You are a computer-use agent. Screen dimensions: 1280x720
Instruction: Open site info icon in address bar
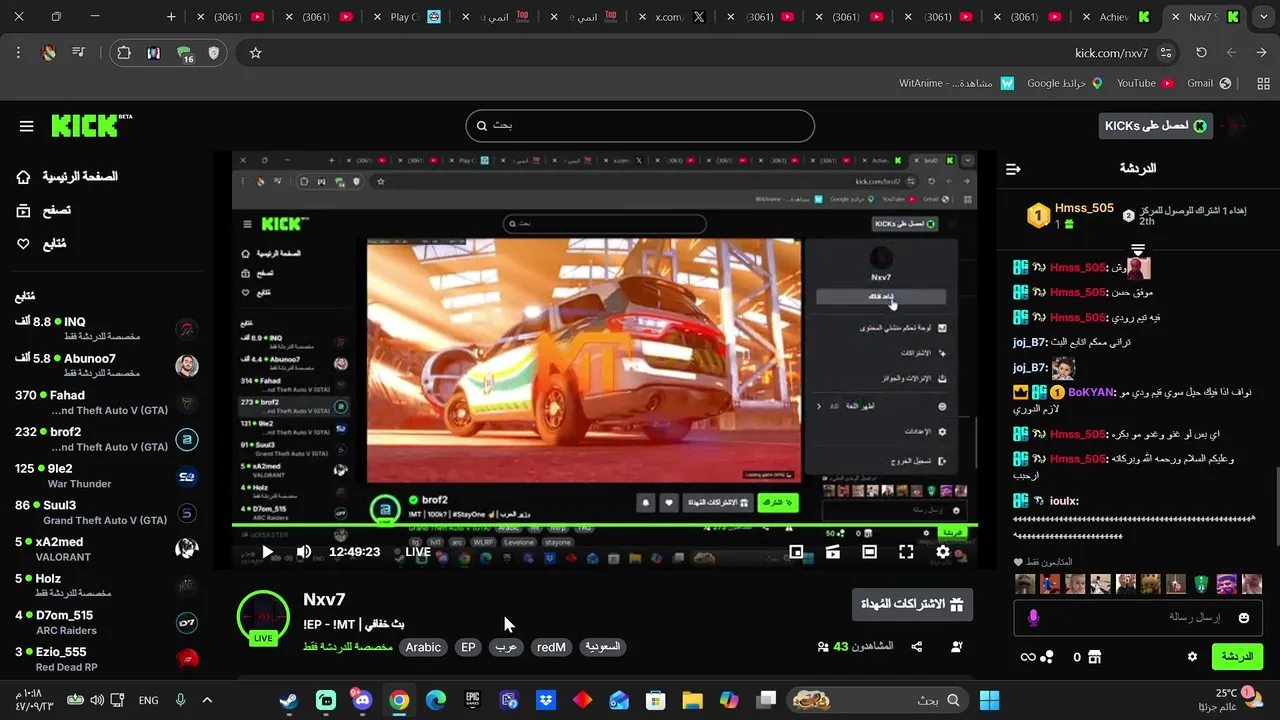tap(1166, 53)
